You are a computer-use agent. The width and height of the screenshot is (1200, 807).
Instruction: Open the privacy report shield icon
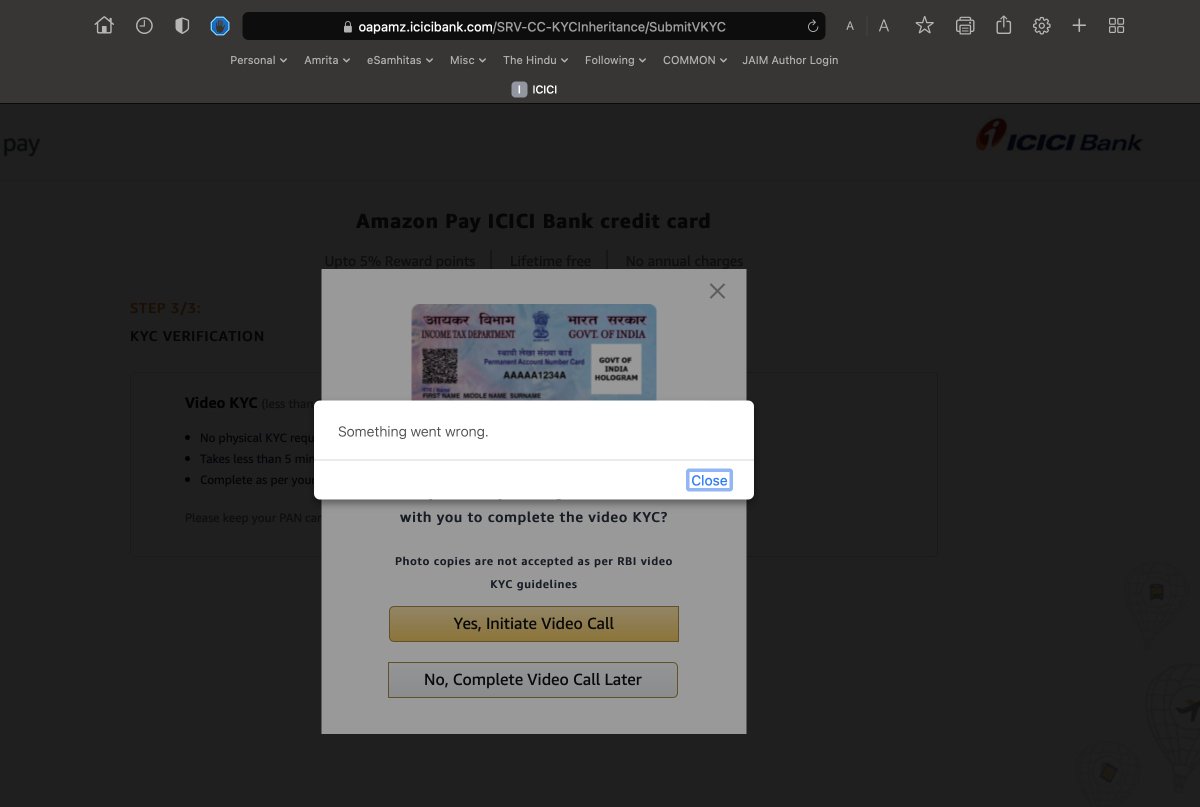(182, 26)
